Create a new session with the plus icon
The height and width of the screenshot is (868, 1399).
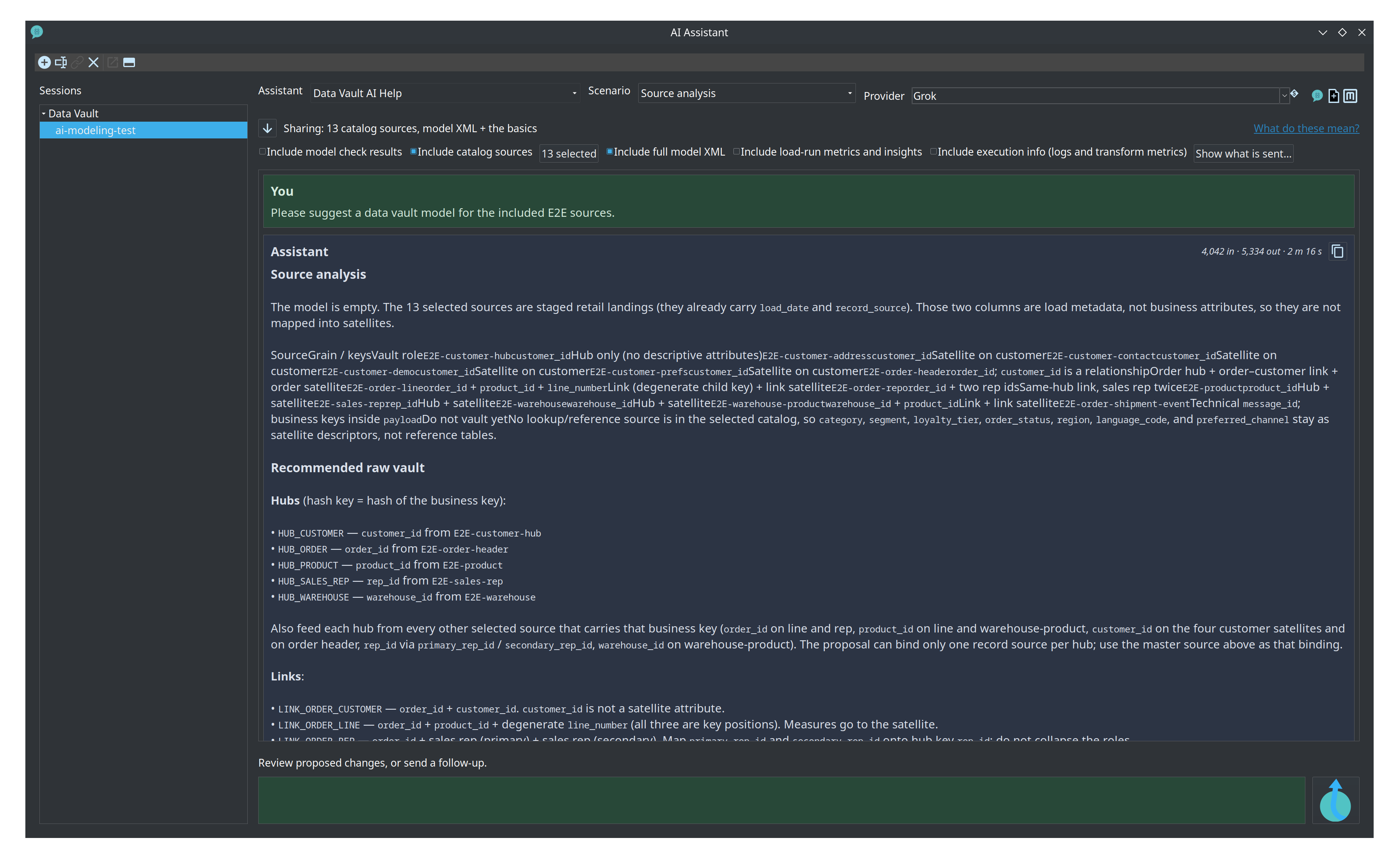(44, 62)
